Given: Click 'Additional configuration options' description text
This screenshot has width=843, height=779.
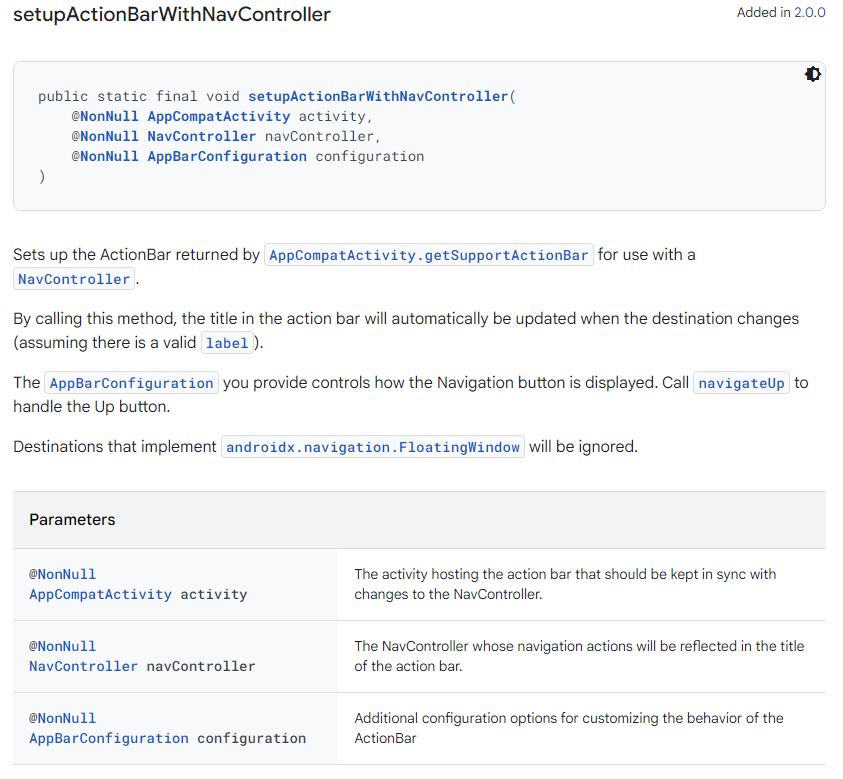Looking at the screenshot, I should (x=569, y=728).
